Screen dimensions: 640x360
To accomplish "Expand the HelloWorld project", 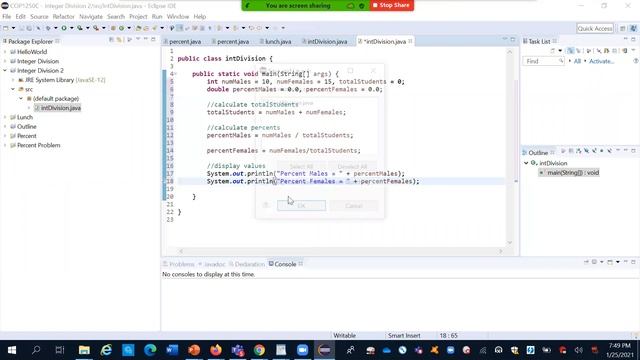I will click(x=5, y=52).
